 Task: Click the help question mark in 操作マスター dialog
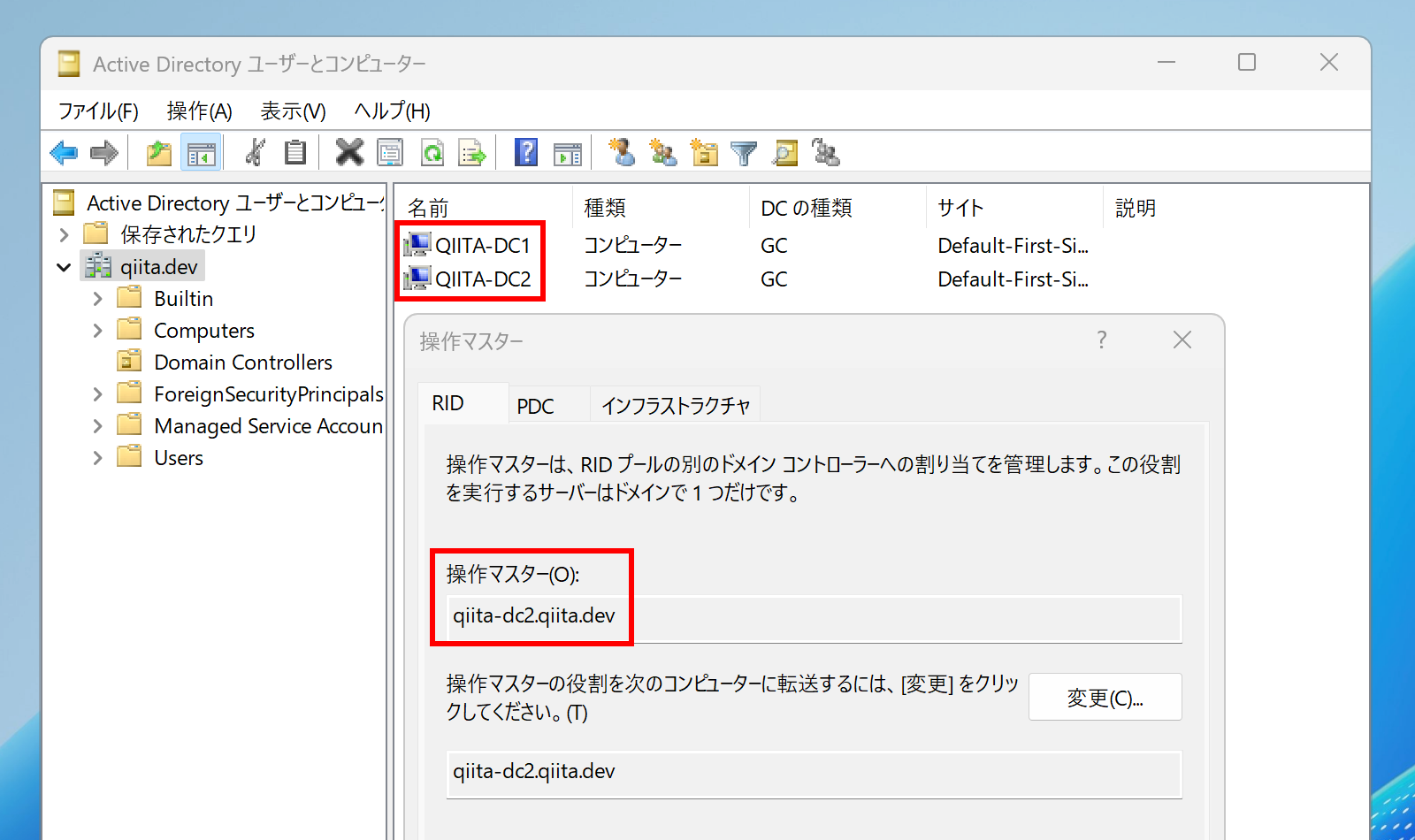coord(1101,340)
